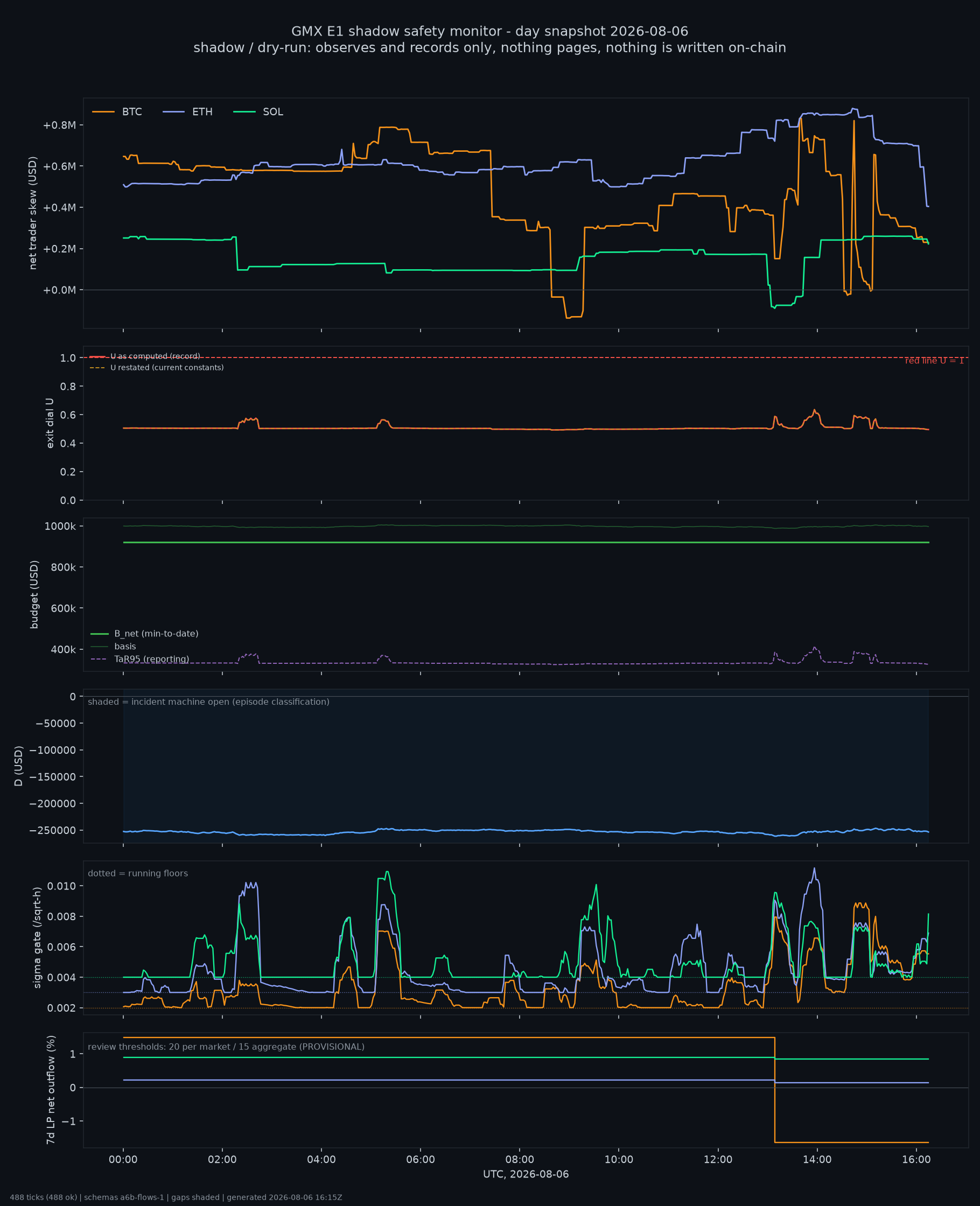Click the 'GMX E1 shadow safety monitor' title line
This screenshot has height=1206, width=980.
[489, 31]
